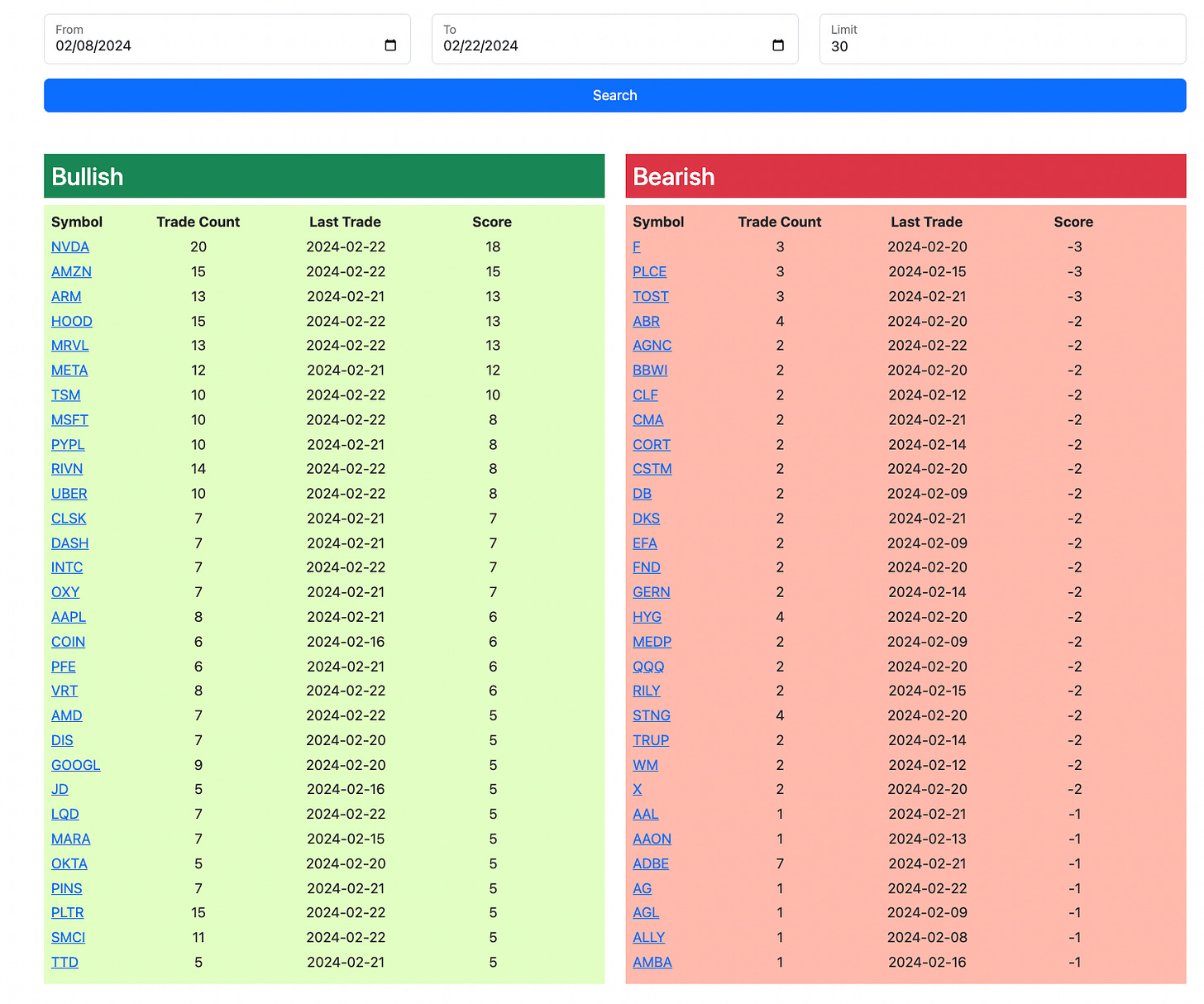
Task: Open the AAPL symbol link
Action: (x=69, y=617)
